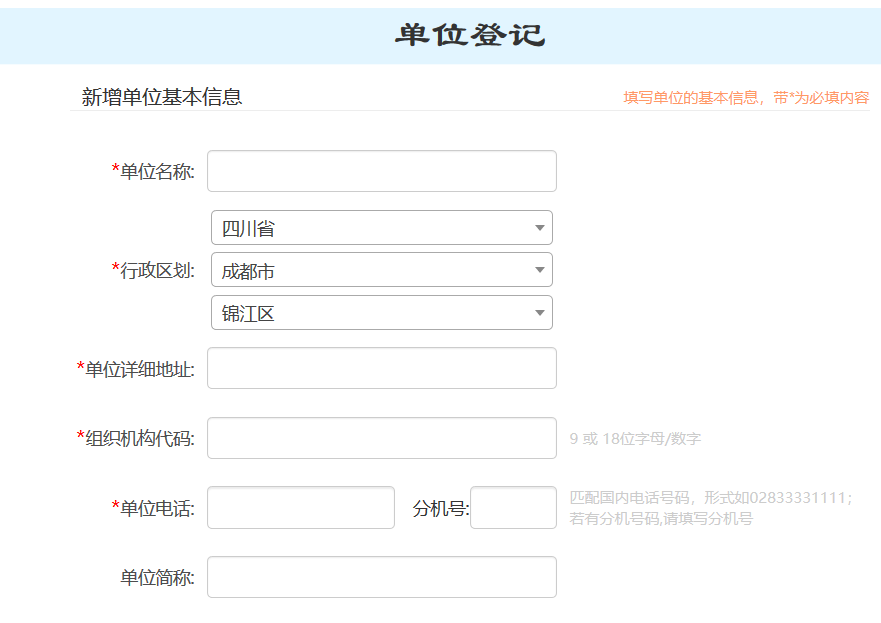The width and height of the screenshot is (881, 623).
Task: Click the 单位登记 page title
Action: point(470,35)
